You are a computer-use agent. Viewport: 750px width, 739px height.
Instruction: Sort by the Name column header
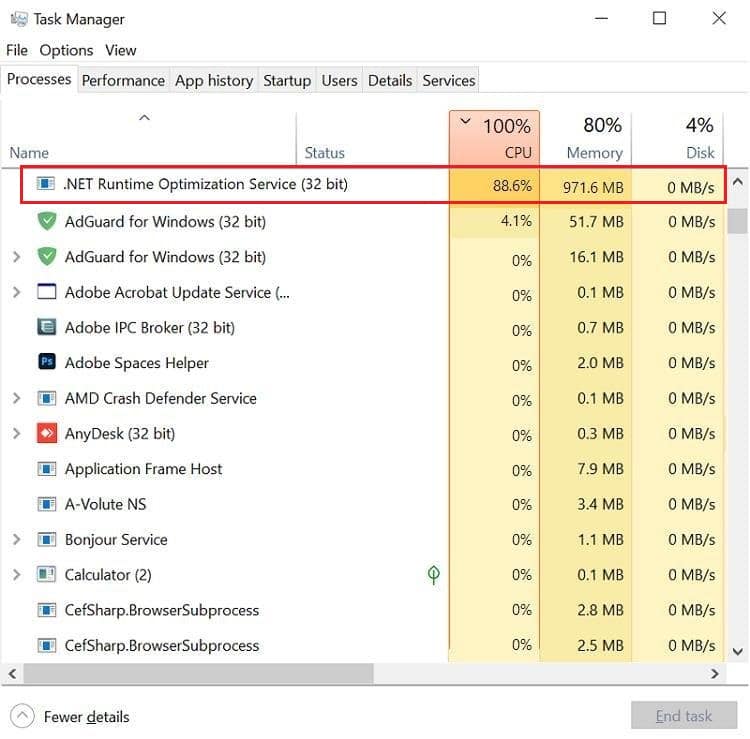coord(148,139)
